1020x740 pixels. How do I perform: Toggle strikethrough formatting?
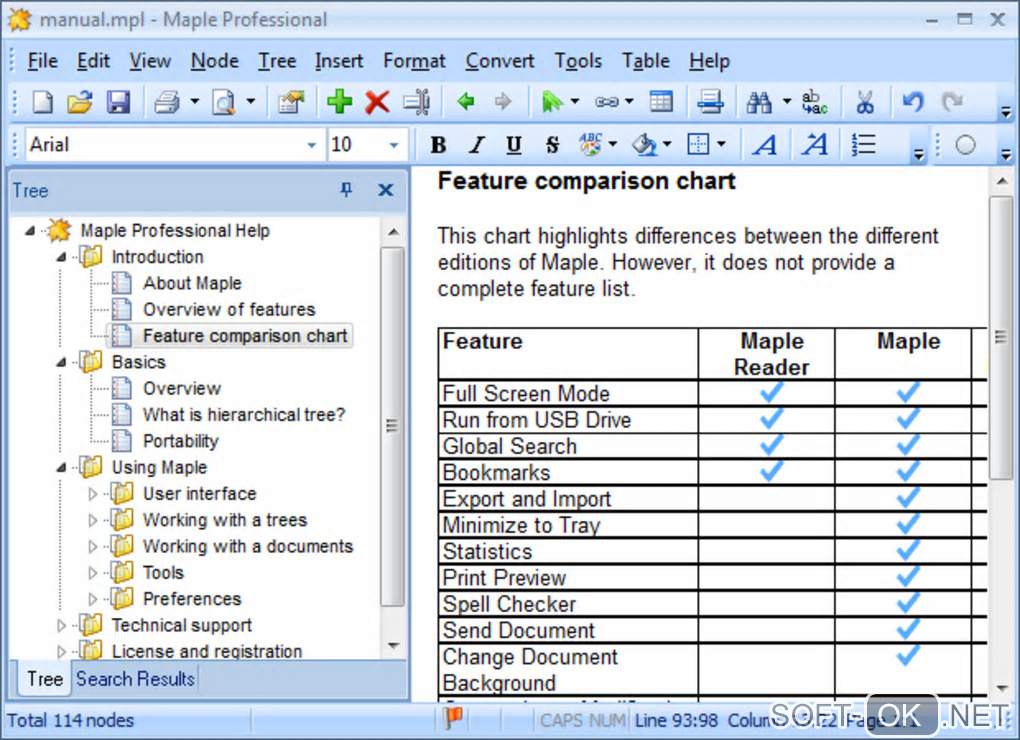point(552,144)
